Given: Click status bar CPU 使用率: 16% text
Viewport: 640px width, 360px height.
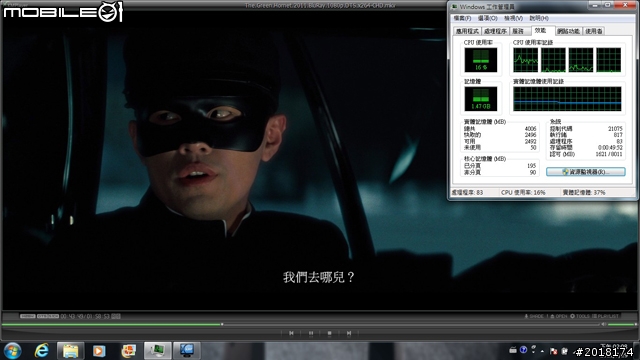Looking at the screenshot, I should [523, 192].
